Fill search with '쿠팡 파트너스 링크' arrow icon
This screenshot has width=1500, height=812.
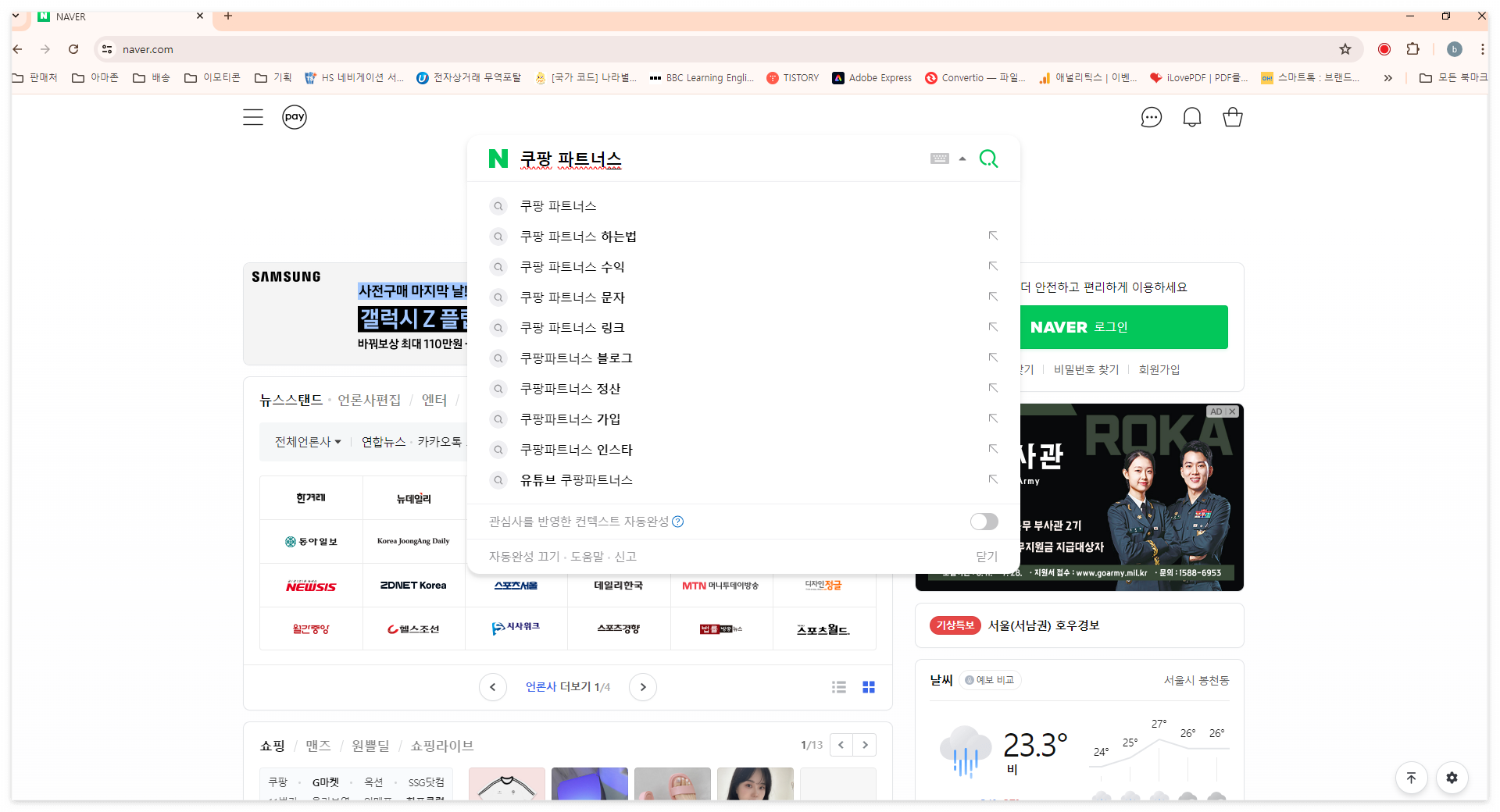(x=993, y=327)
